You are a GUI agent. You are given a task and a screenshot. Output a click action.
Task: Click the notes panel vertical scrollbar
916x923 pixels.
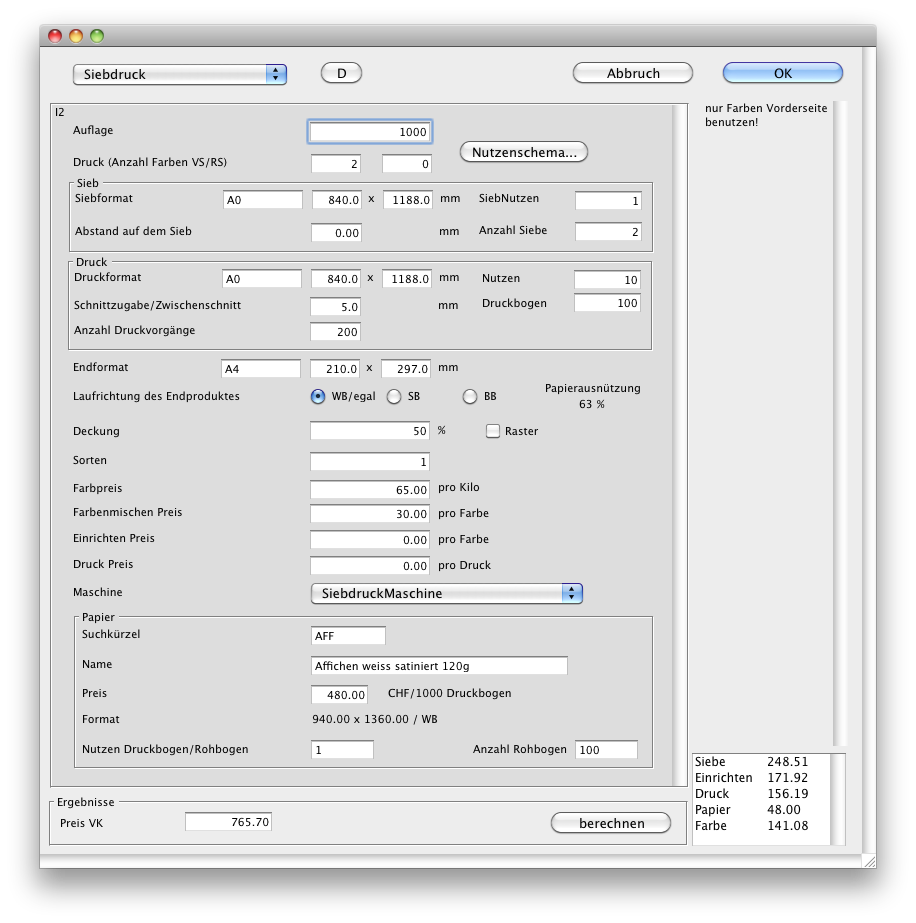[840, 422]
